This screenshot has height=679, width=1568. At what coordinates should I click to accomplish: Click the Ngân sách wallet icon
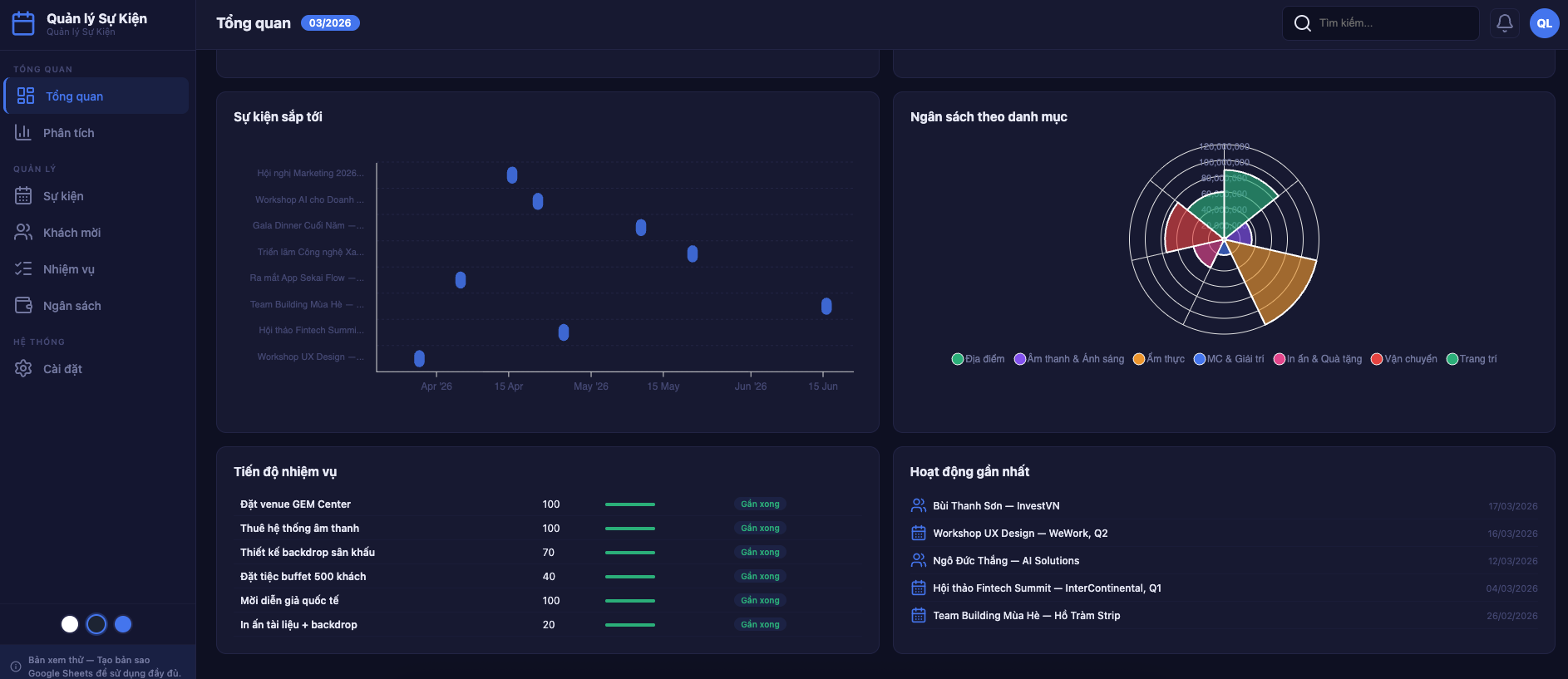(x=23, y=306)
